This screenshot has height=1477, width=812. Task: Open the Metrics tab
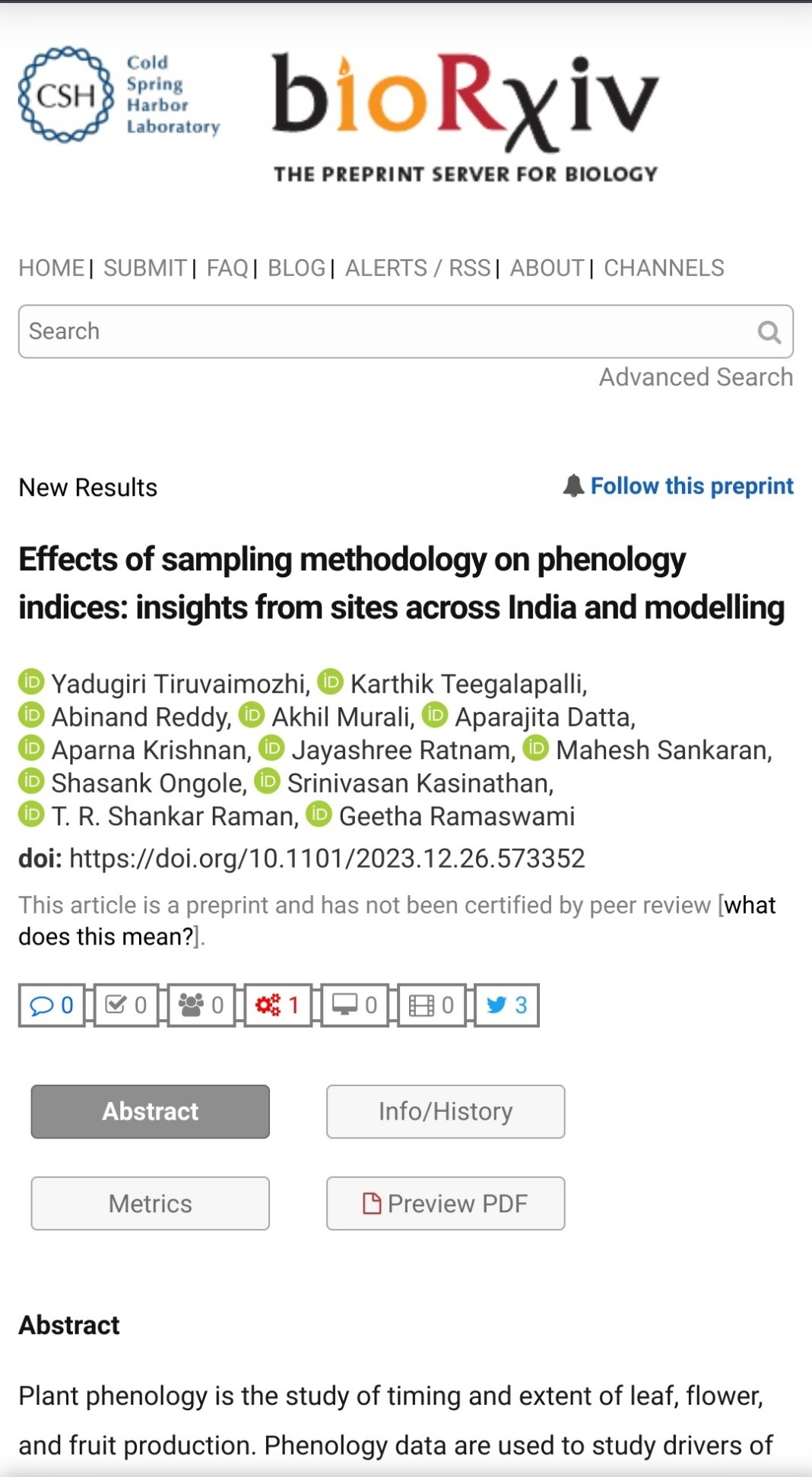pos(151,1204)
